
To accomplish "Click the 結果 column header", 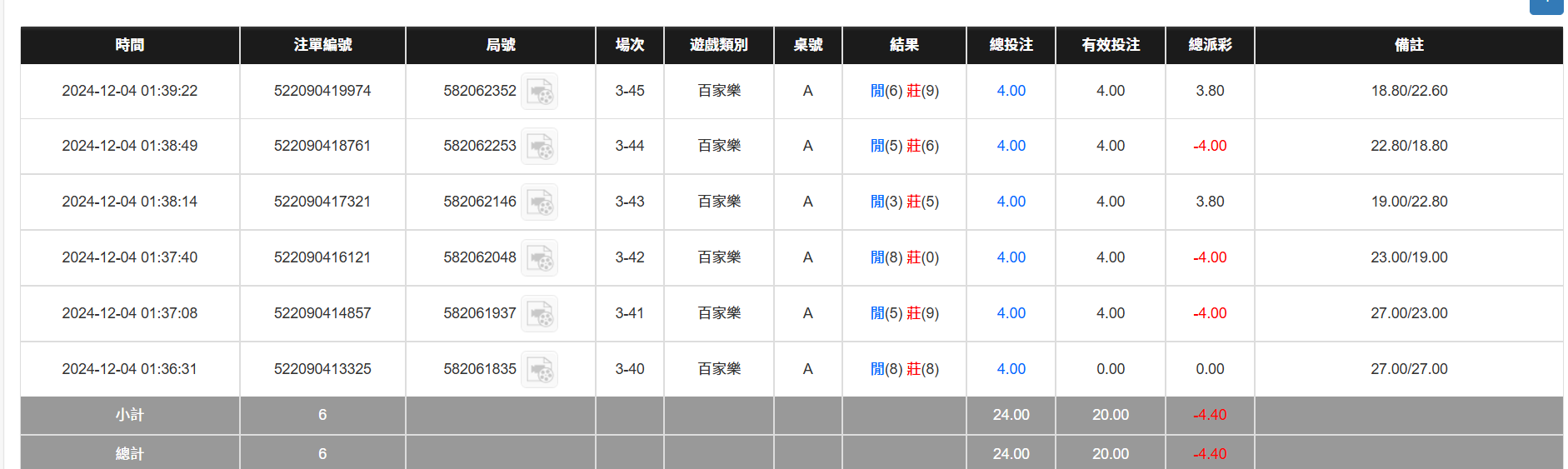I will pos(904,45).
